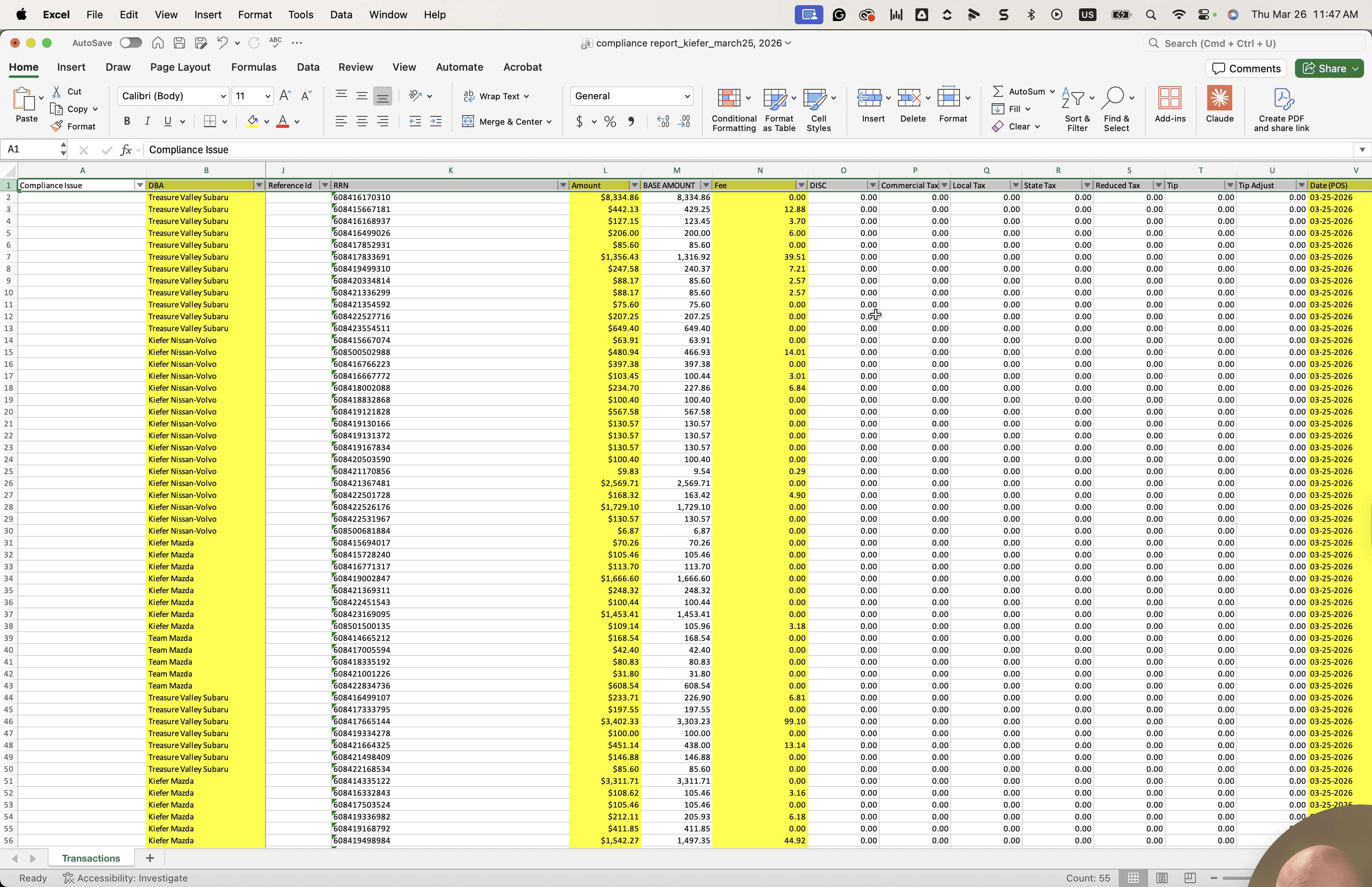Screen dimensions: 1372x887
Task: Select Normal view in status bar
Action: point(1133,878)
